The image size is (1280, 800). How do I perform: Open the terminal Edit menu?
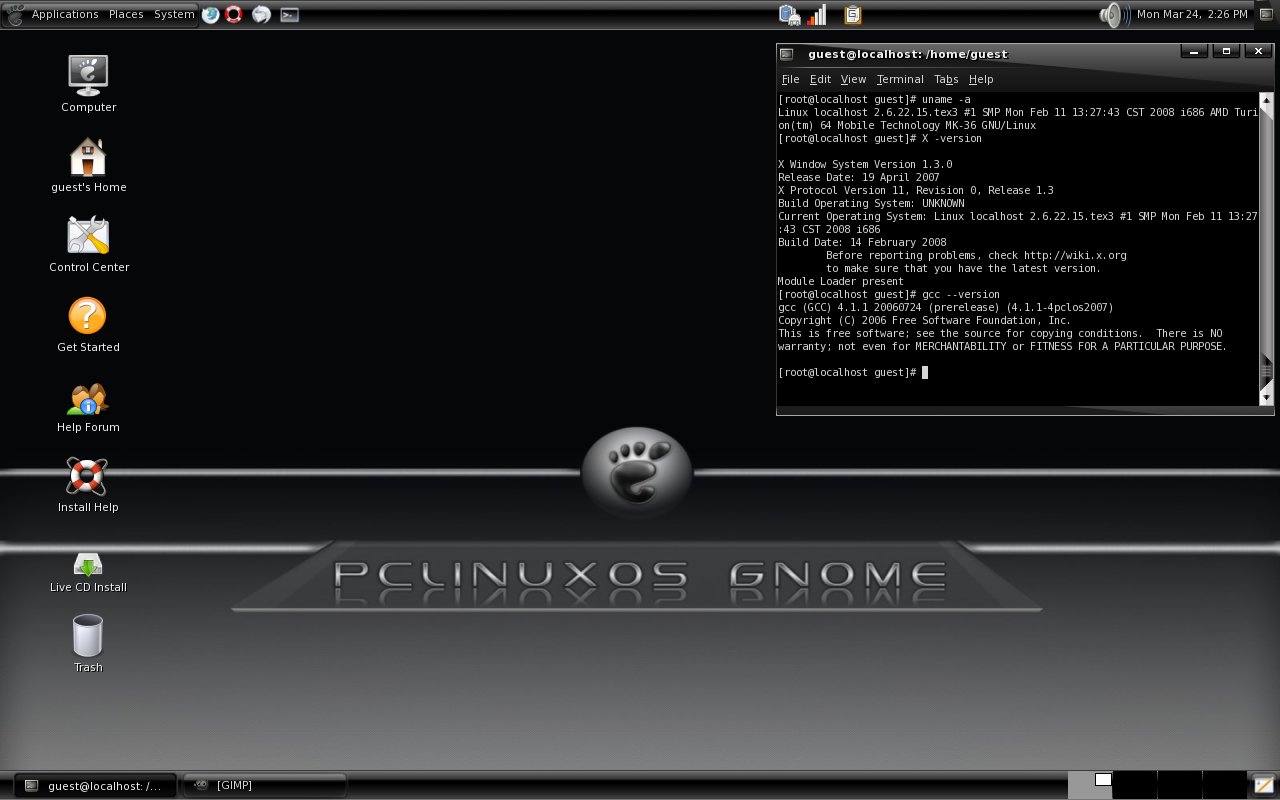(x=820, y=79)
